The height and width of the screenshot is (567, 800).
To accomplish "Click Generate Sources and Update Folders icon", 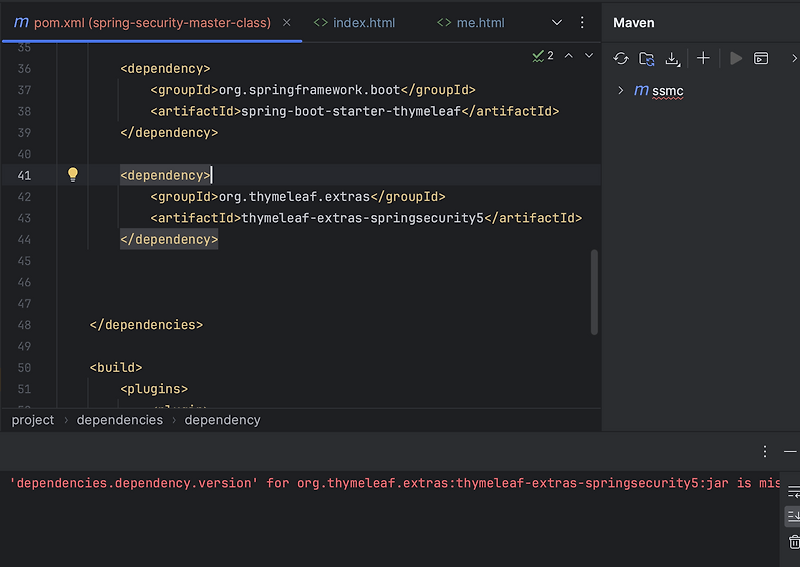I will pos(647,58).
